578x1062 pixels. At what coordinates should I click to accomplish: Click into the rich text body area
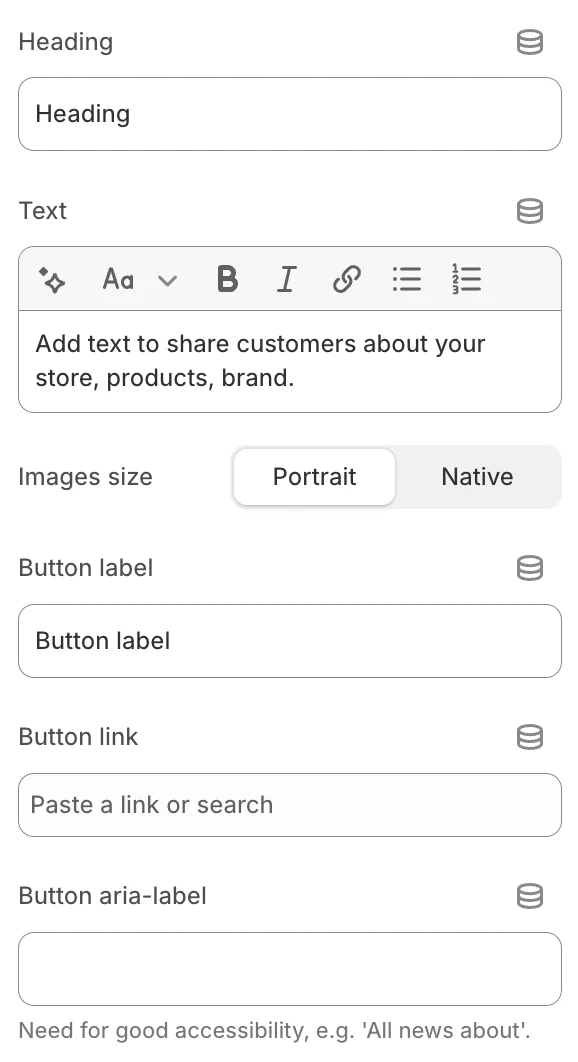[x=290, y=361]
